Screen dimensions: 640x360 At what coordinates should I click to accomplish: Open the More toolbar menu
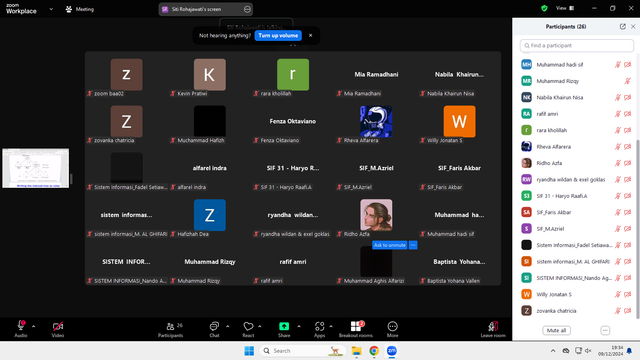[x=393, y=329]
